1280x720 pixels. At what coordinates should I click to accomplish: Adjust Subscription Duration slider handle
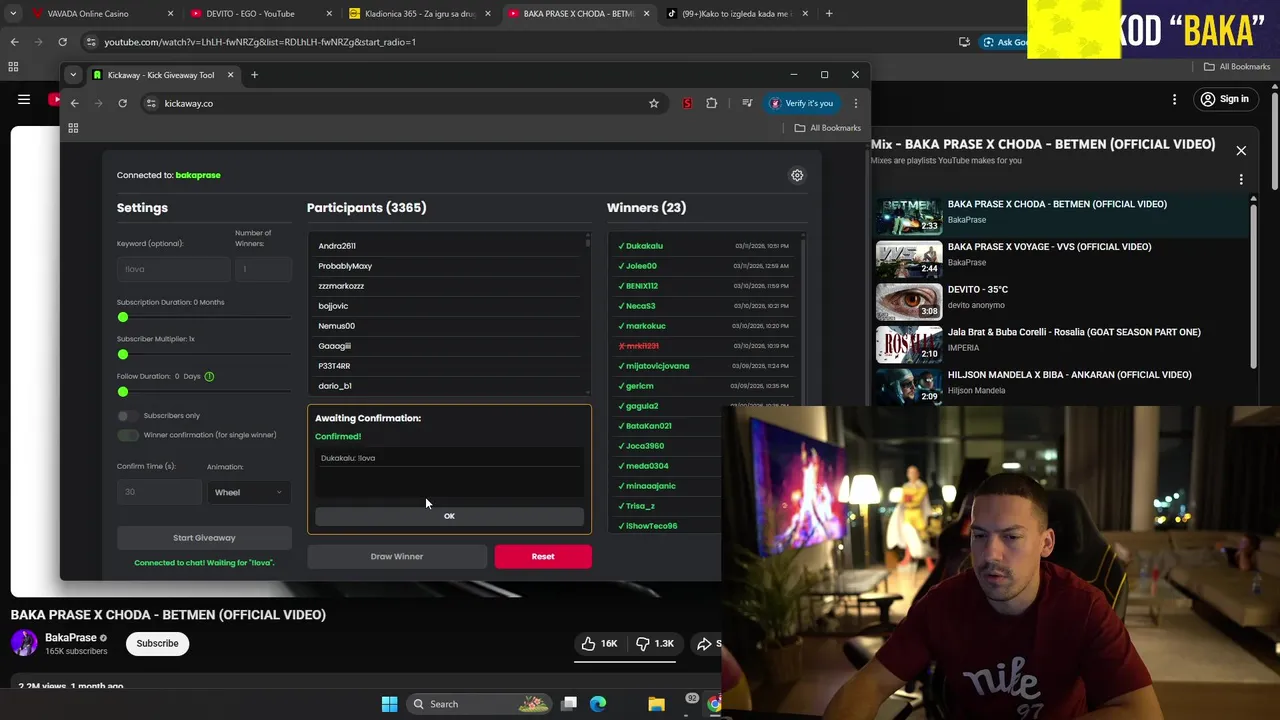click(123, 317)
